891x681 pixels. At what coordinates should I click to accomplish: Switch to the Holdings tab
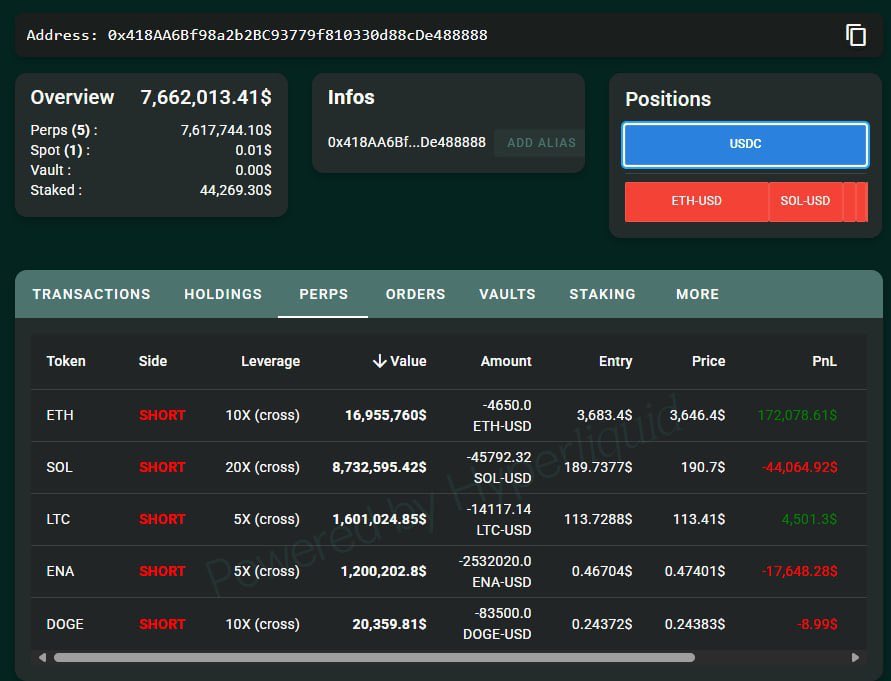pos(223,294)
